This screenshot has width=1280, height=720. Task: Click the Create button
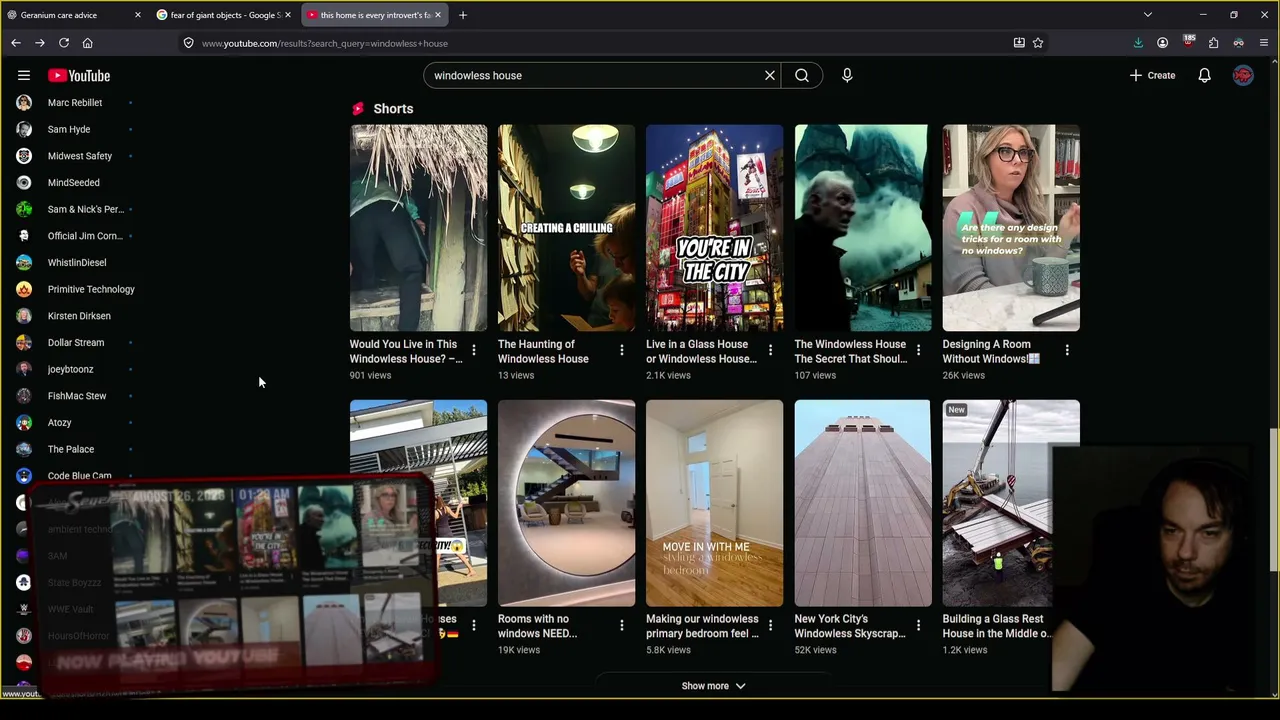pyautogui.click(x=1152, y=75)
